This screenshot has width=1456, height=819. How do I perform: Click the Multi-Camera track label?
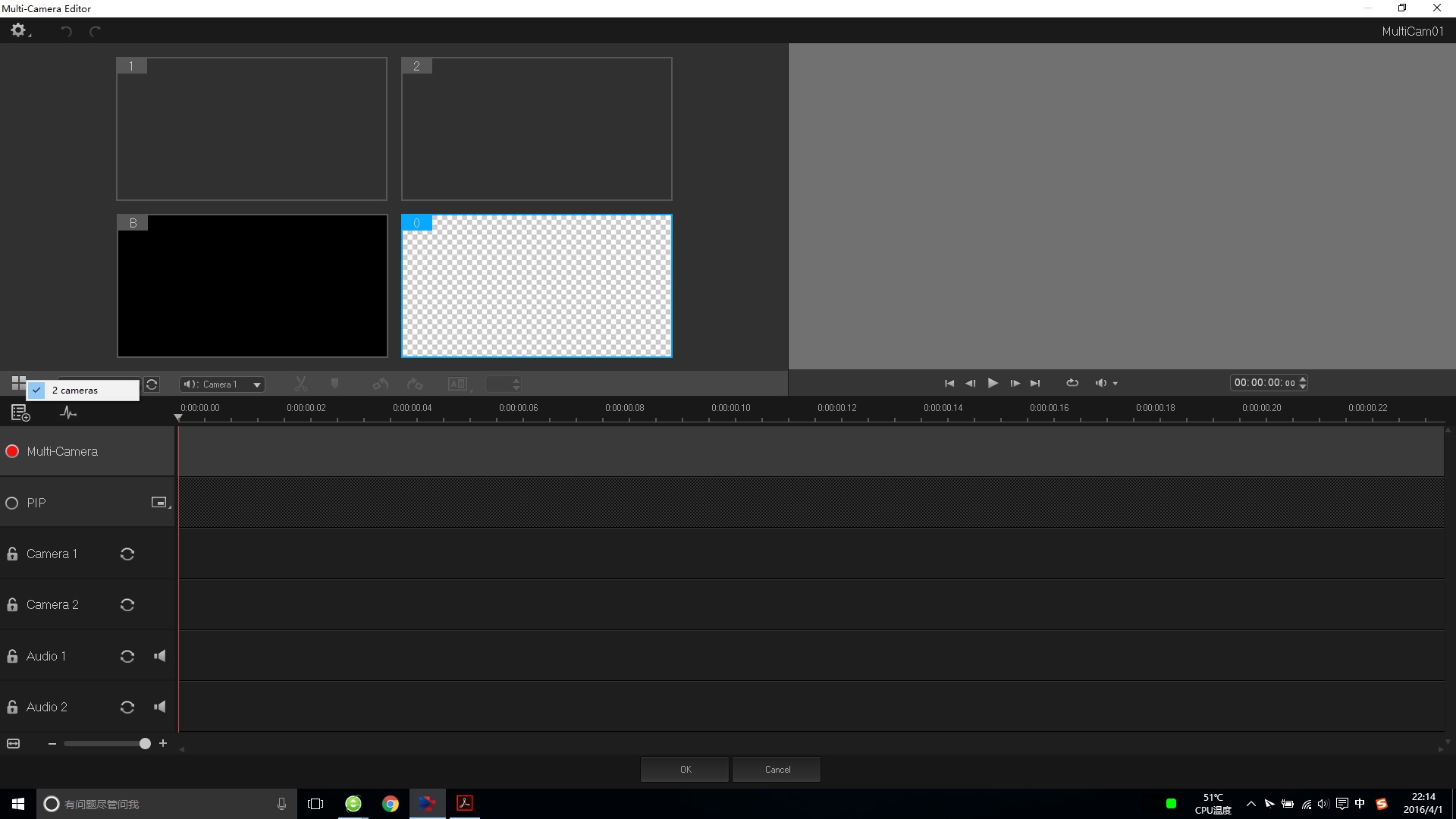62,451
